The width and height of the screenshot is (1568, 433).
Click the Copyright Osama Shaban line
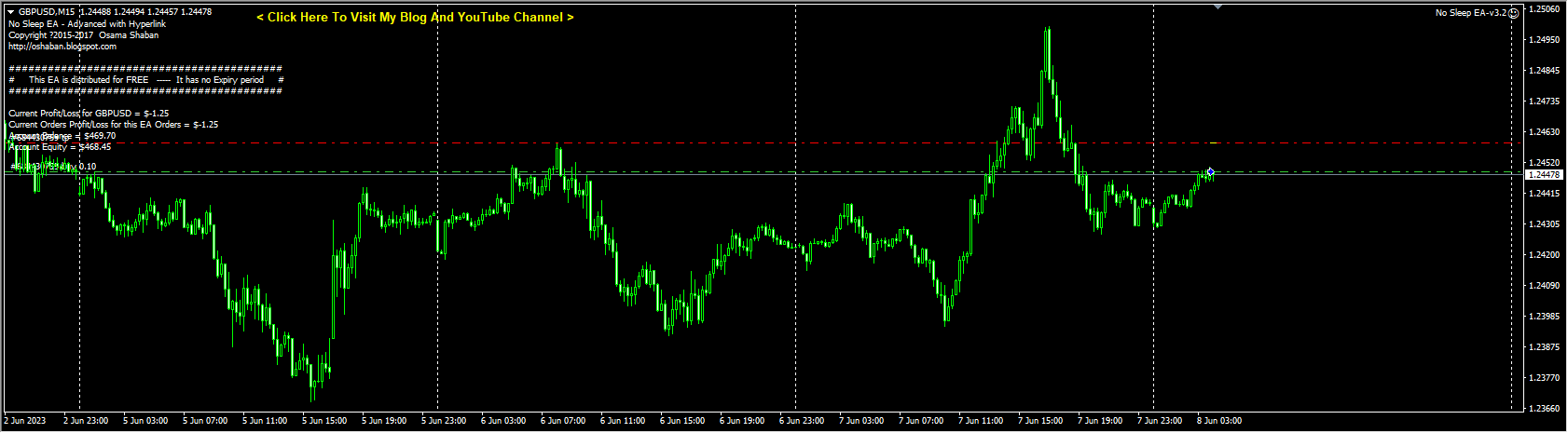click(x=84, y=35)
